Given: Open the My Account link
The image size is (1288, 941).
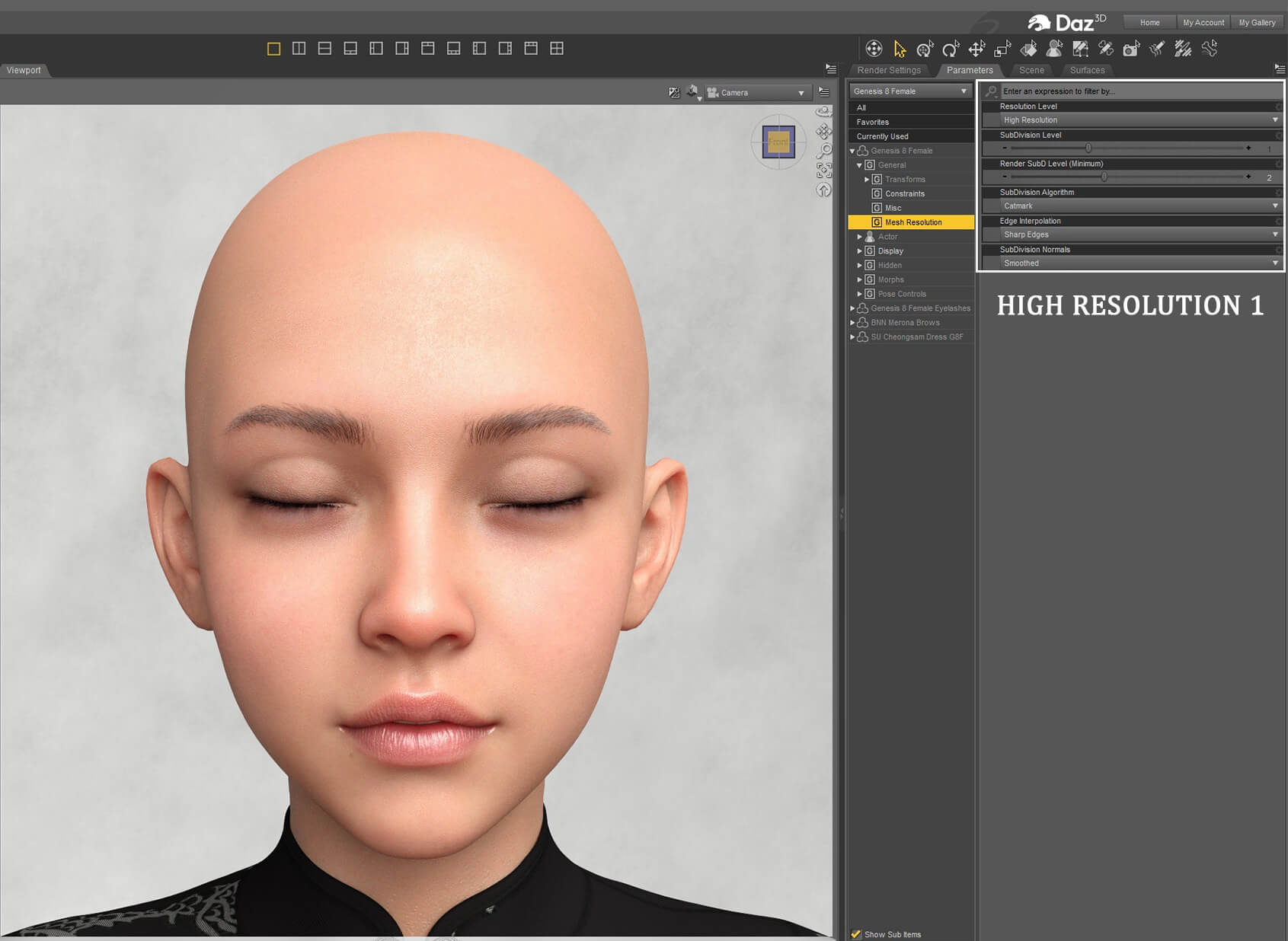Looking at the screenshot, I should coord(1203,22).
